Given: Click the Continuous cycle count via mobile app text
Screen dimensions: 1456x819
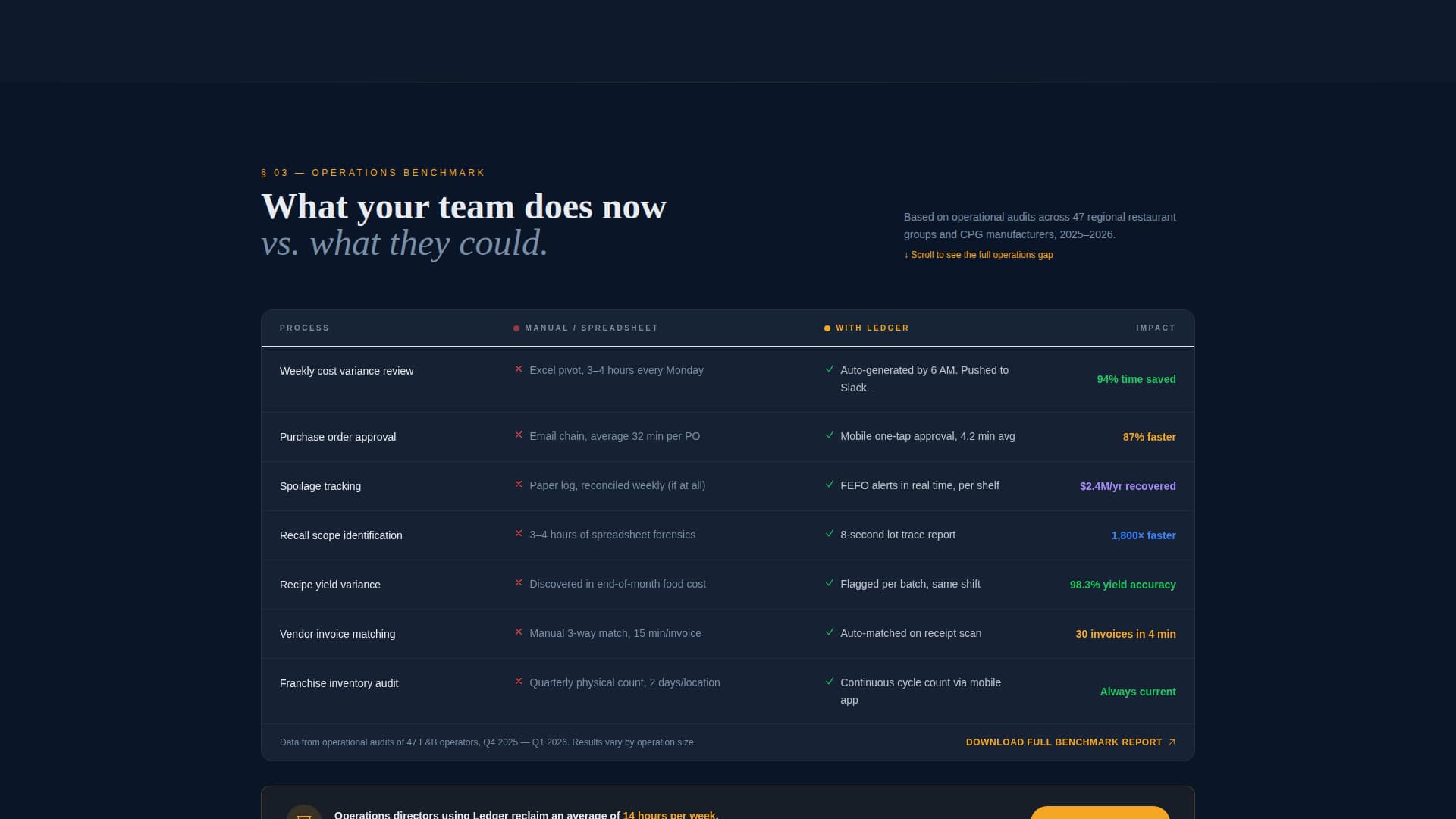Looking at the screenshot, I should (921, 691).
